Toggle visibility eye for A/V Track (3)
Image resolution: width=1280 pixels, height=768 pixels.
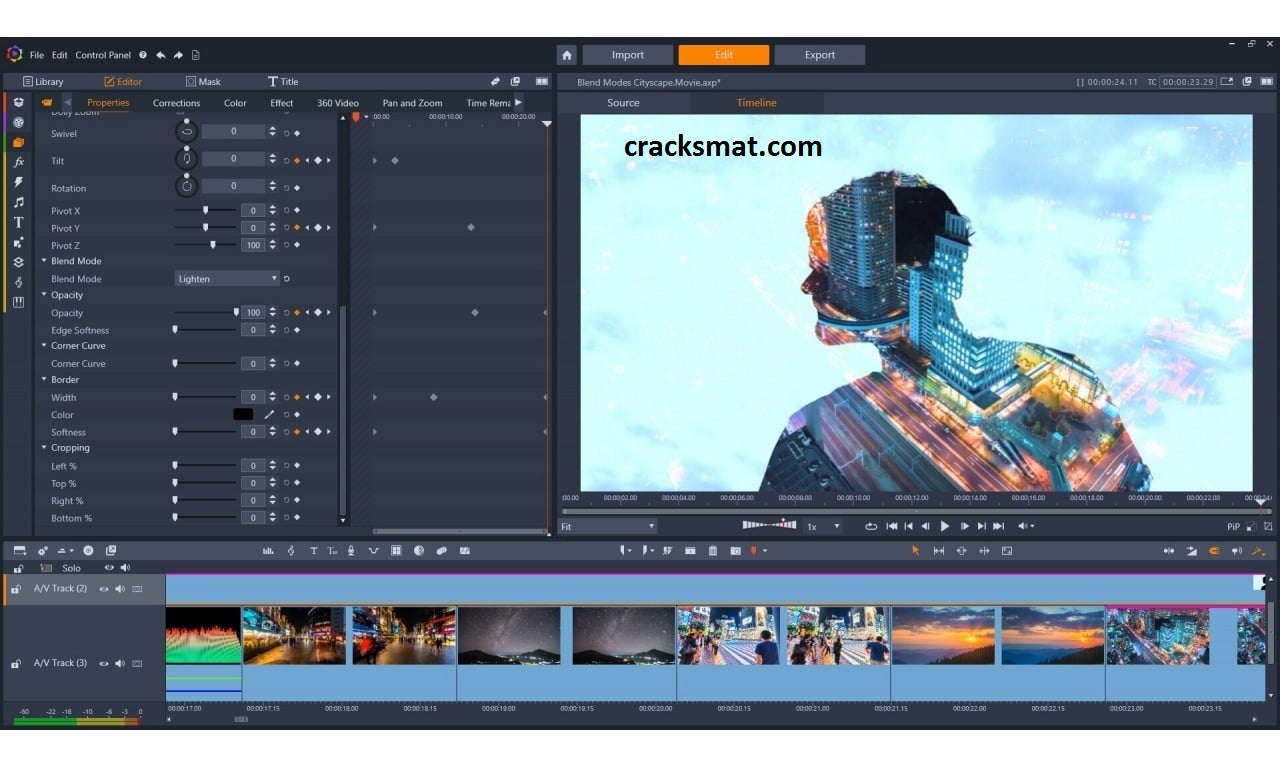pyautogui.click(x=103, y=663)
